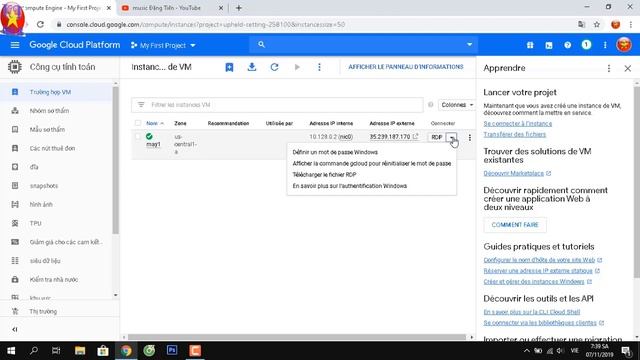This screenshot has width=640, height=360.
Task: Open the Help question-mark icon
Action: 567,45
